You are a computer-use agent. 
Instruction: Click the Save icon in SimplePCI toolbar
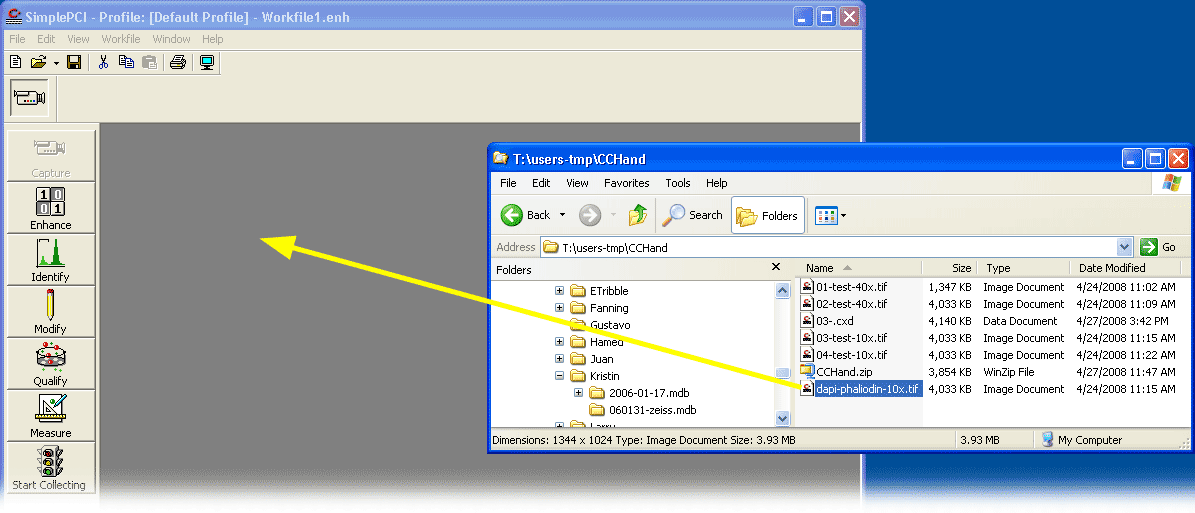pos(74,62)
